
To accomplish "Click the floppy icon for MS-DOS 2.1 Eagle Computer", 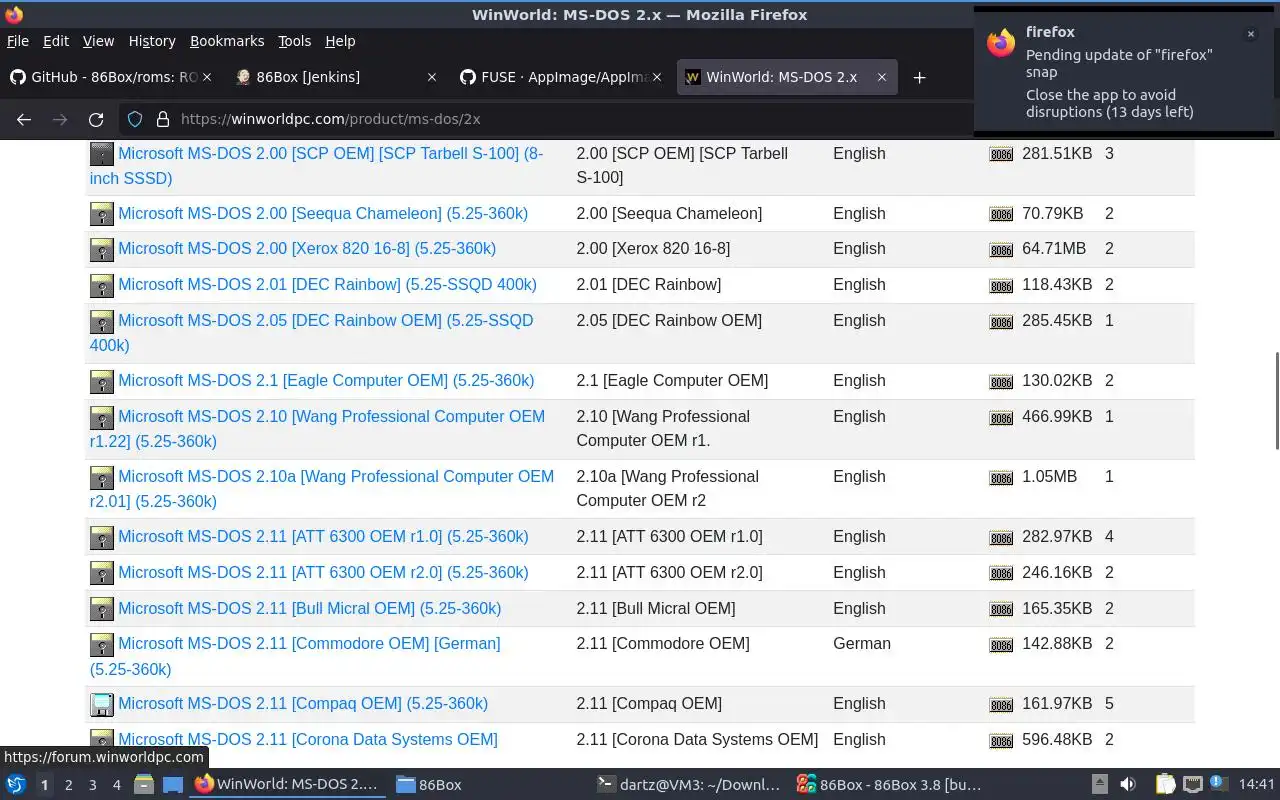I will [102, 381].
